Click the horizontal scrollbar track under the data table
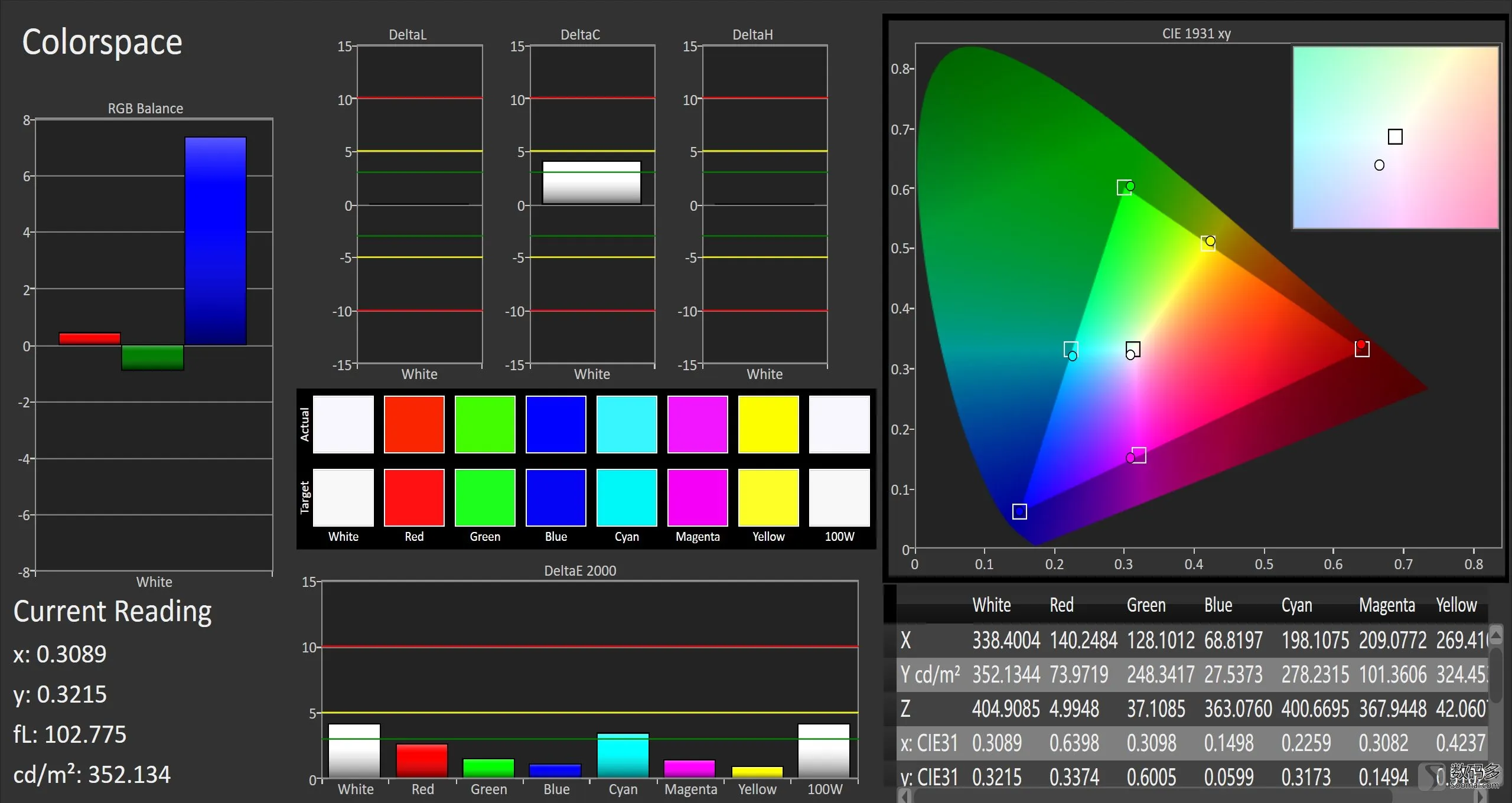The image size is (1512, 803). 1192,797
